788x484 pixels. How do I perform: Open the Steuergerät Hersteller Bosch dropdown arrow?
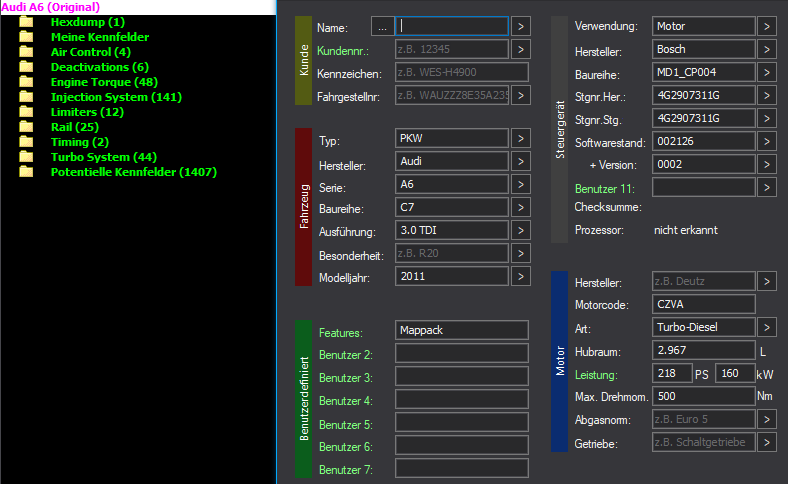767,49
